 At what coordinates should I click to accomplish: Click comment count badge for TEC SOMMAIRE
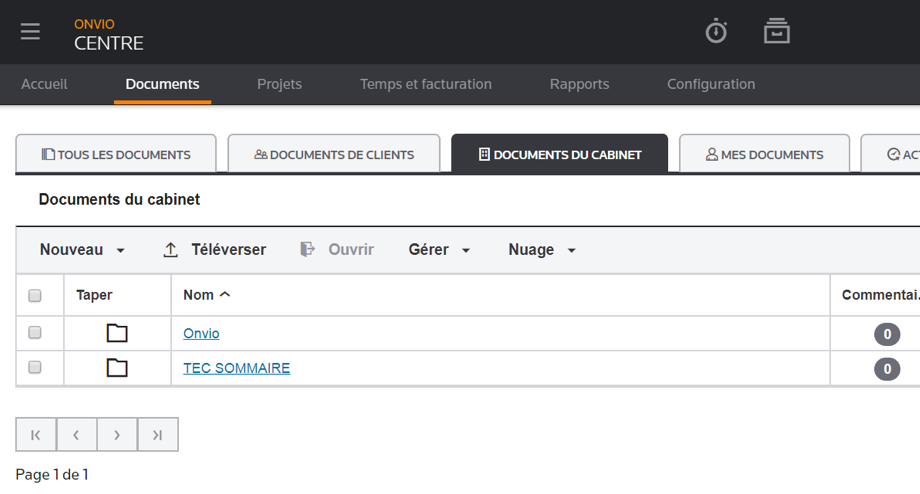pos(887,369)
